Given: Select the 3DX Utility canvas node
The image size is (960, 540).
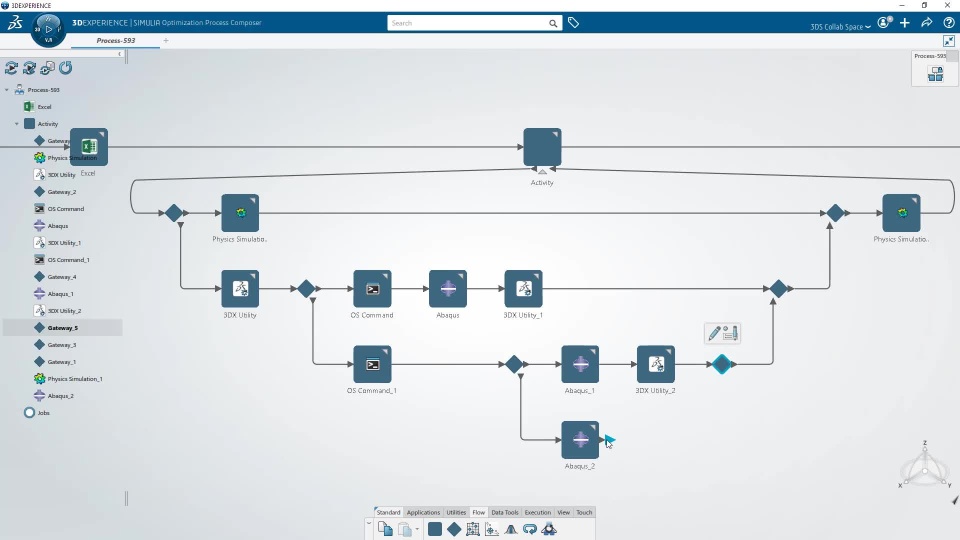Looking at the screenshot, I should [240, 288].
